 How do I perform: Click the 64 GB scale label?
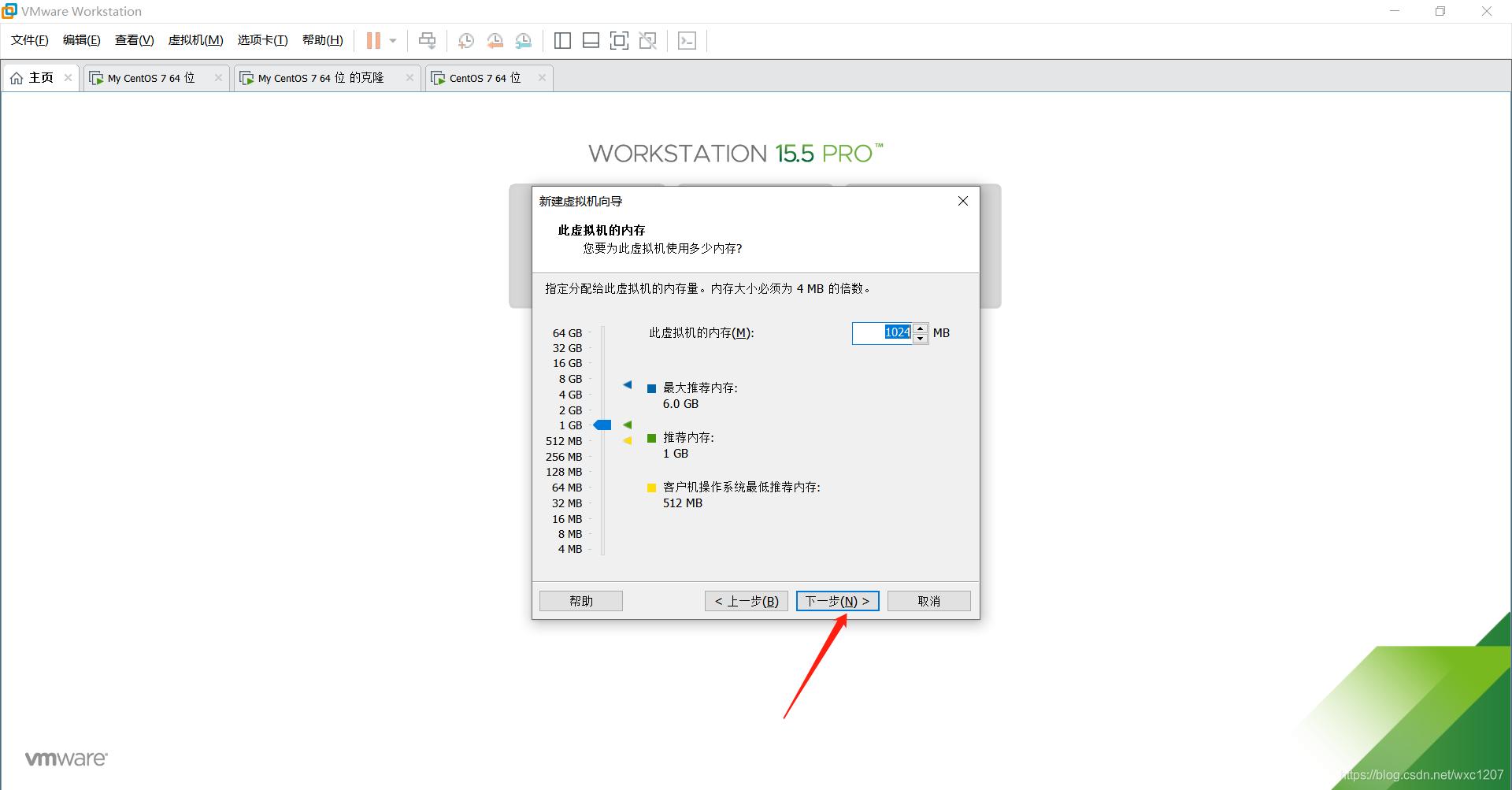pyautogui.click(x=567, y=333)
